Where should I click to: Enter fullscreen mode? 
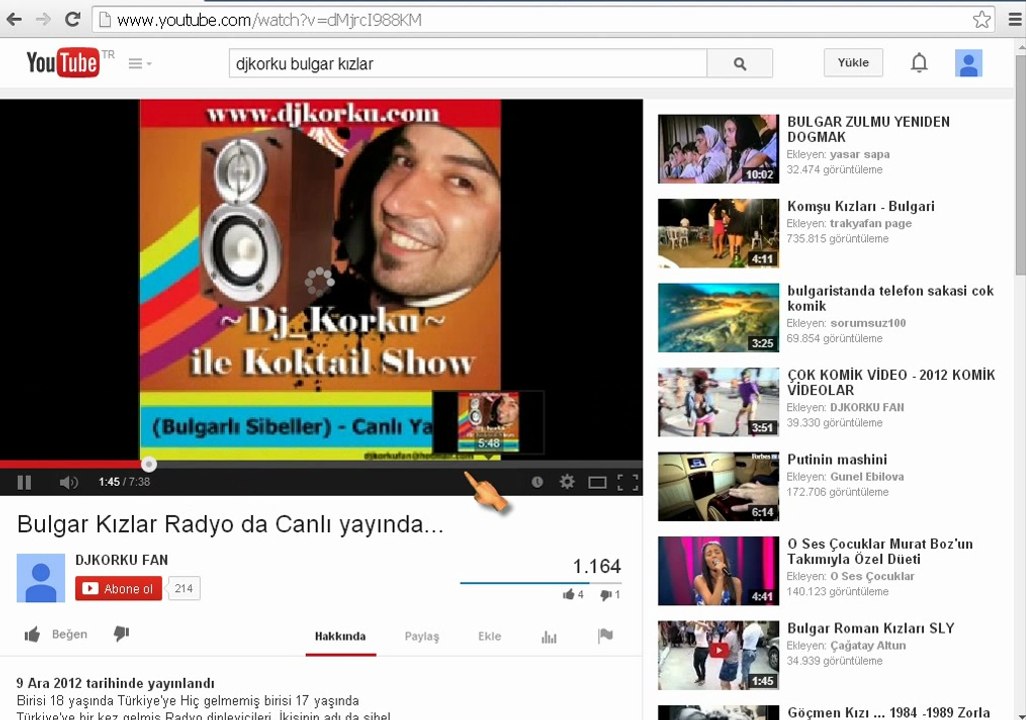coord(628,482)
